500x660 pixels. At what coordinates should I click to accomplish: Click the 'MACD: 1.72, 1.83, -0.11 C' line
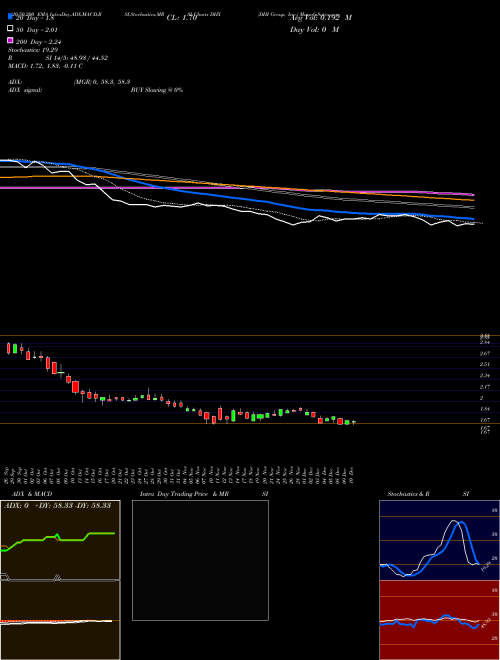pyautogui.click(x=45, y=66)
